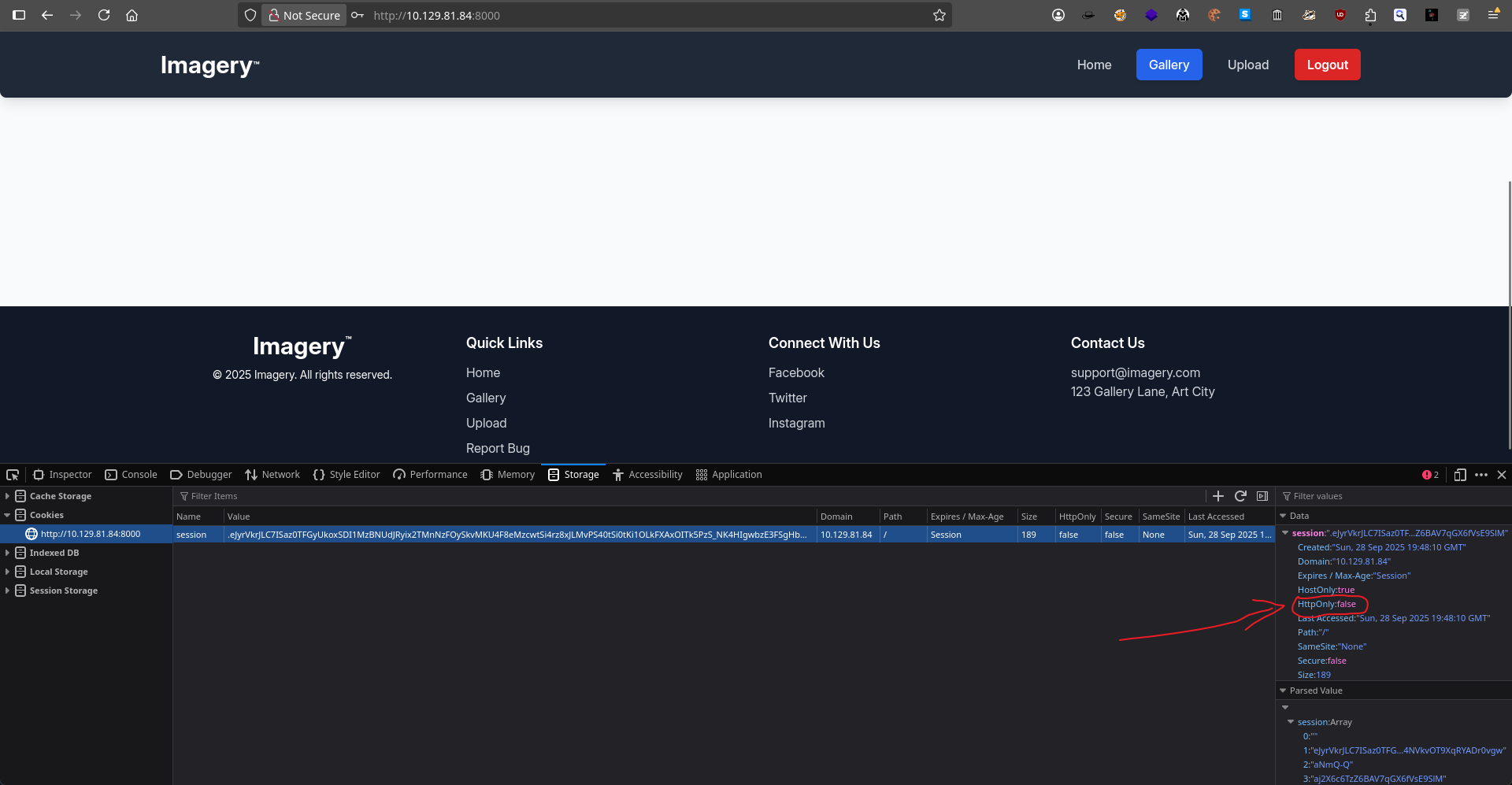Open the Report Bug footer link
This screenshot has height=785, width=1512.
click(x=498, y=448)
